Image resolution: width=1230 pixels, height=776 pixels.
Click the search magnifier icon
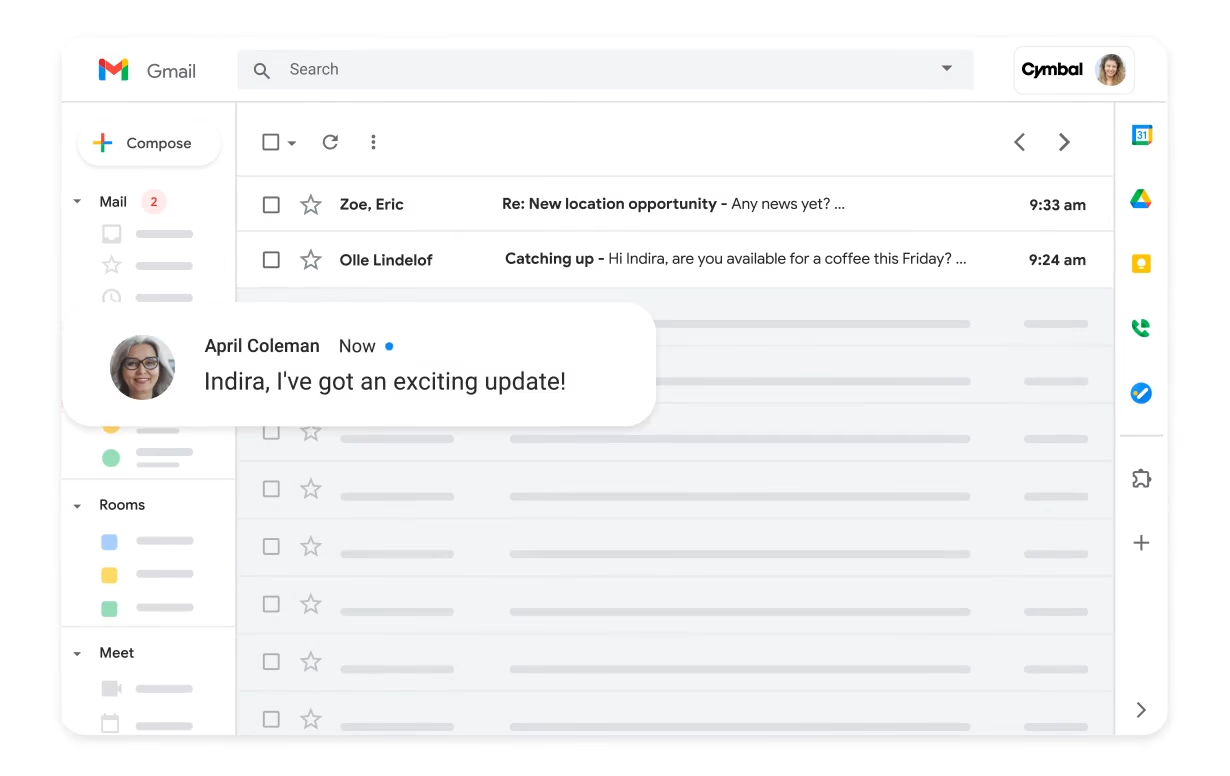[x=262, y=70]
